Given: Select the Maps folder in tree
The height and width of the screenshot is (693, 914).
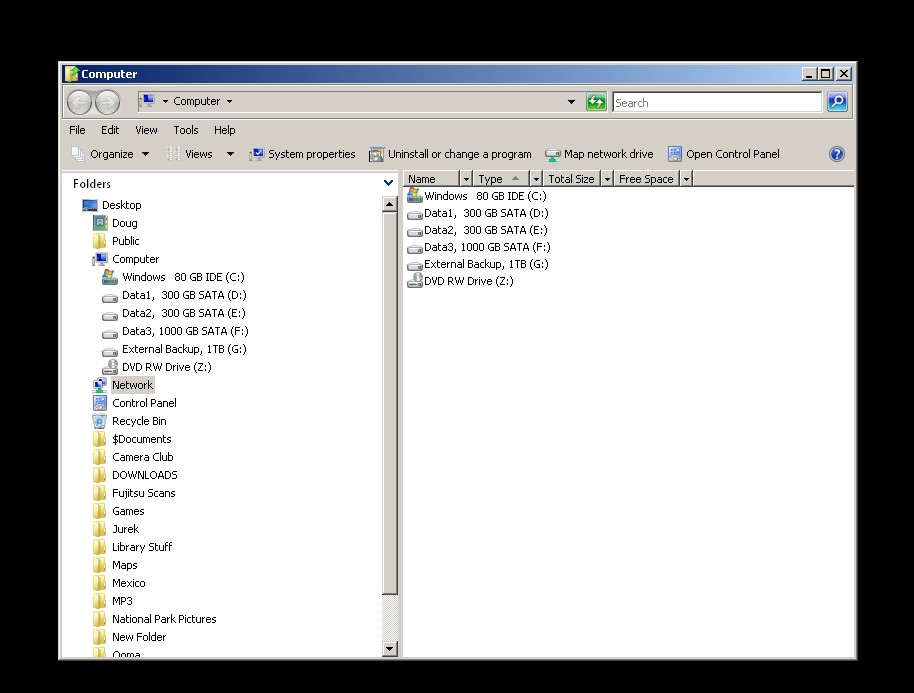Looking at the screenshot, I should click(125, 565).
